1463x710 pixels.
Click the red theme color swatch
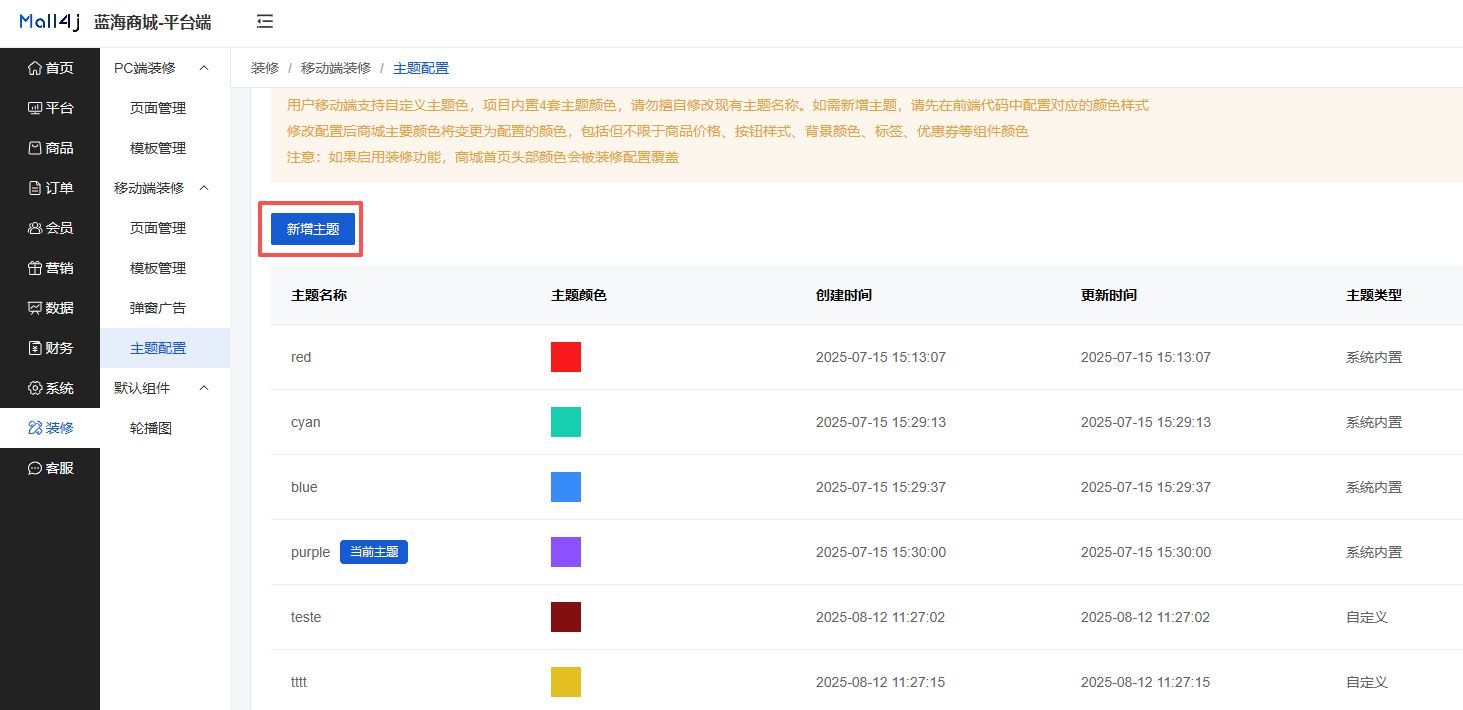566,357
